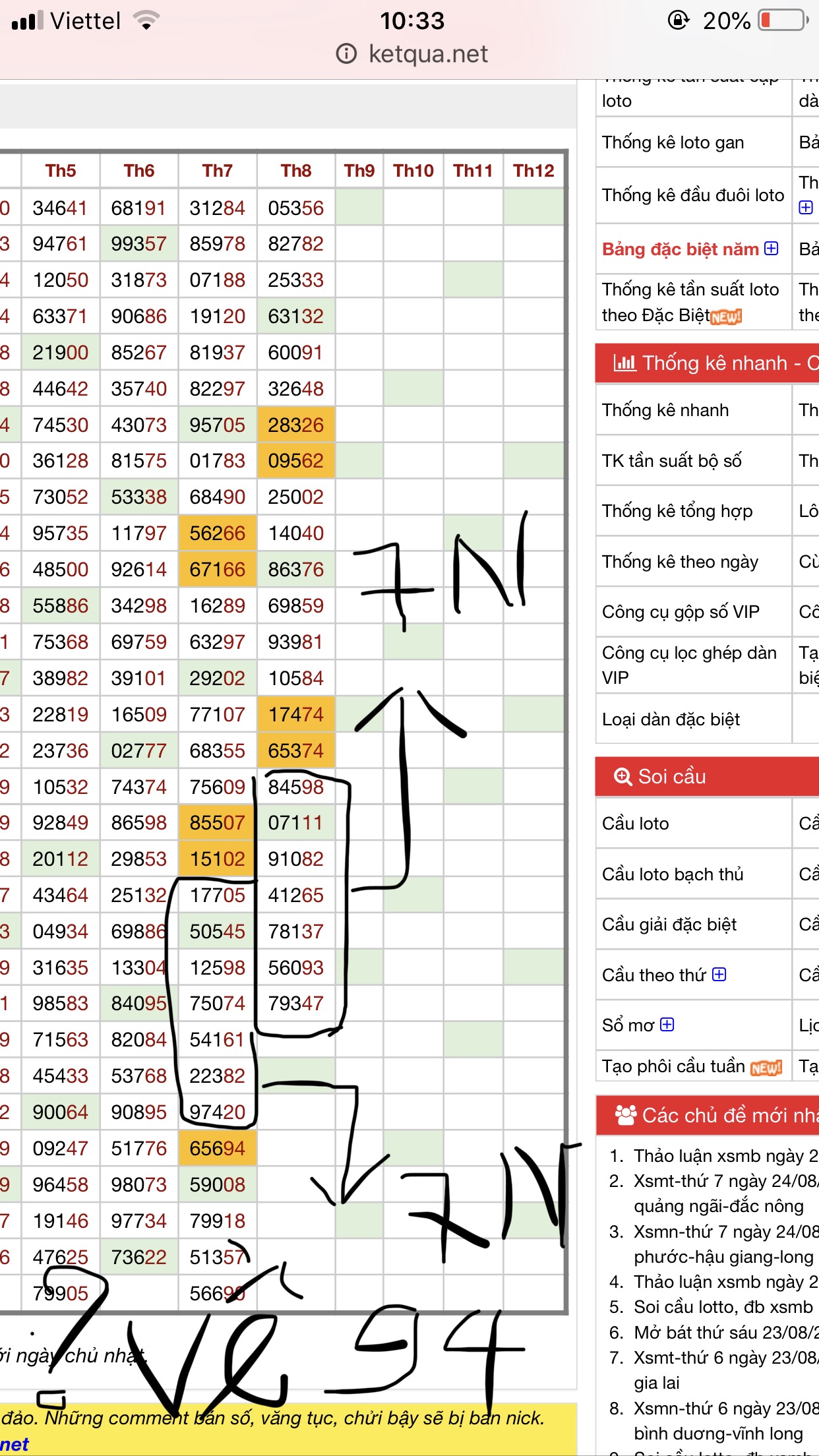This screenshot has height=1456, width=819.
Task: Select green cell 99357
Action: click(139, 244)
